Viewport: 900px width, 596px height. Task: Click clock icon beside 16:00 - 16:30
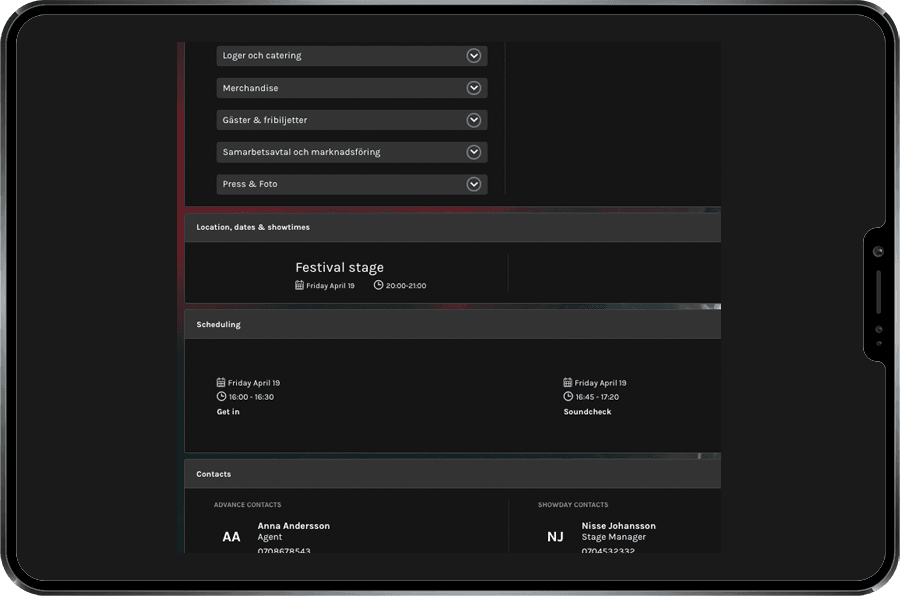tap(221, 396)
